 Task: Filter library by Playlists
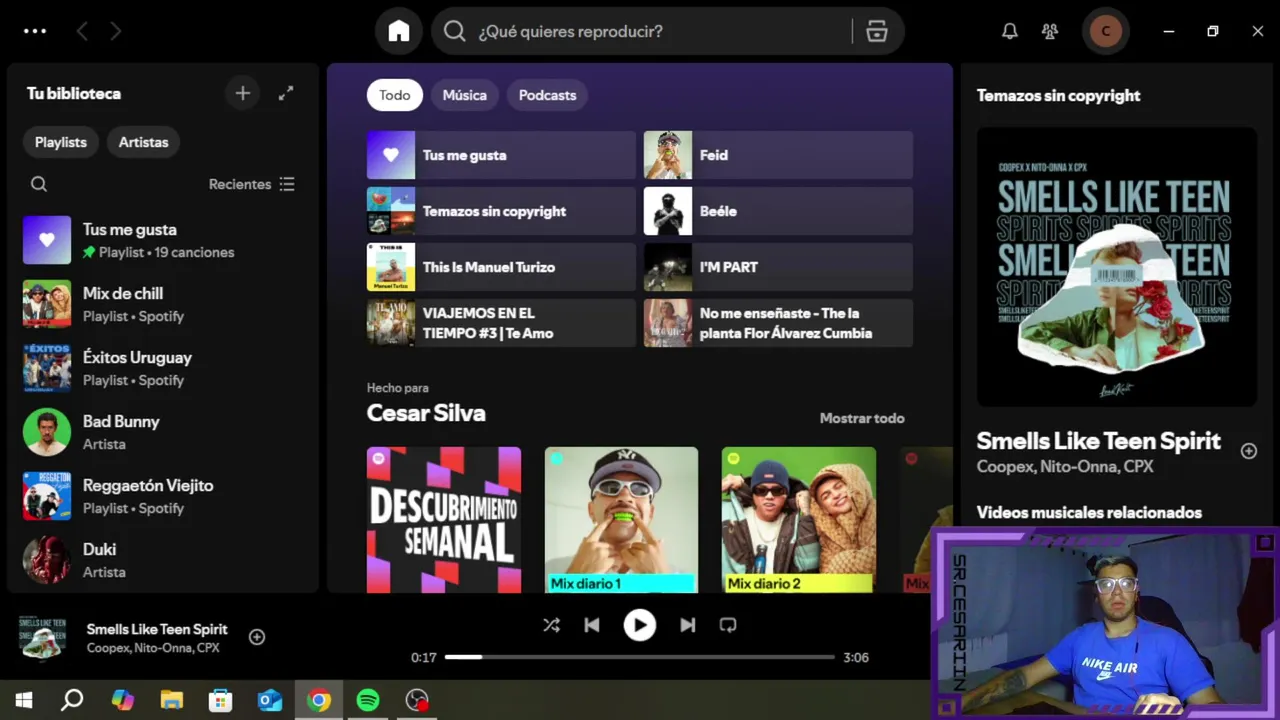pyautogui.click(x=61, y=142)
